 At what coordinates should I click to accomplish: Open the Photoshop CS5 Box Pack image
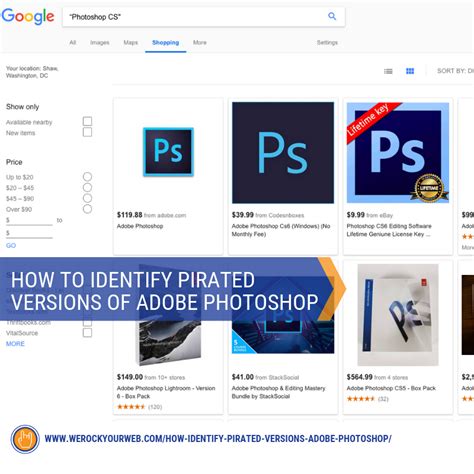click(398, 315)
